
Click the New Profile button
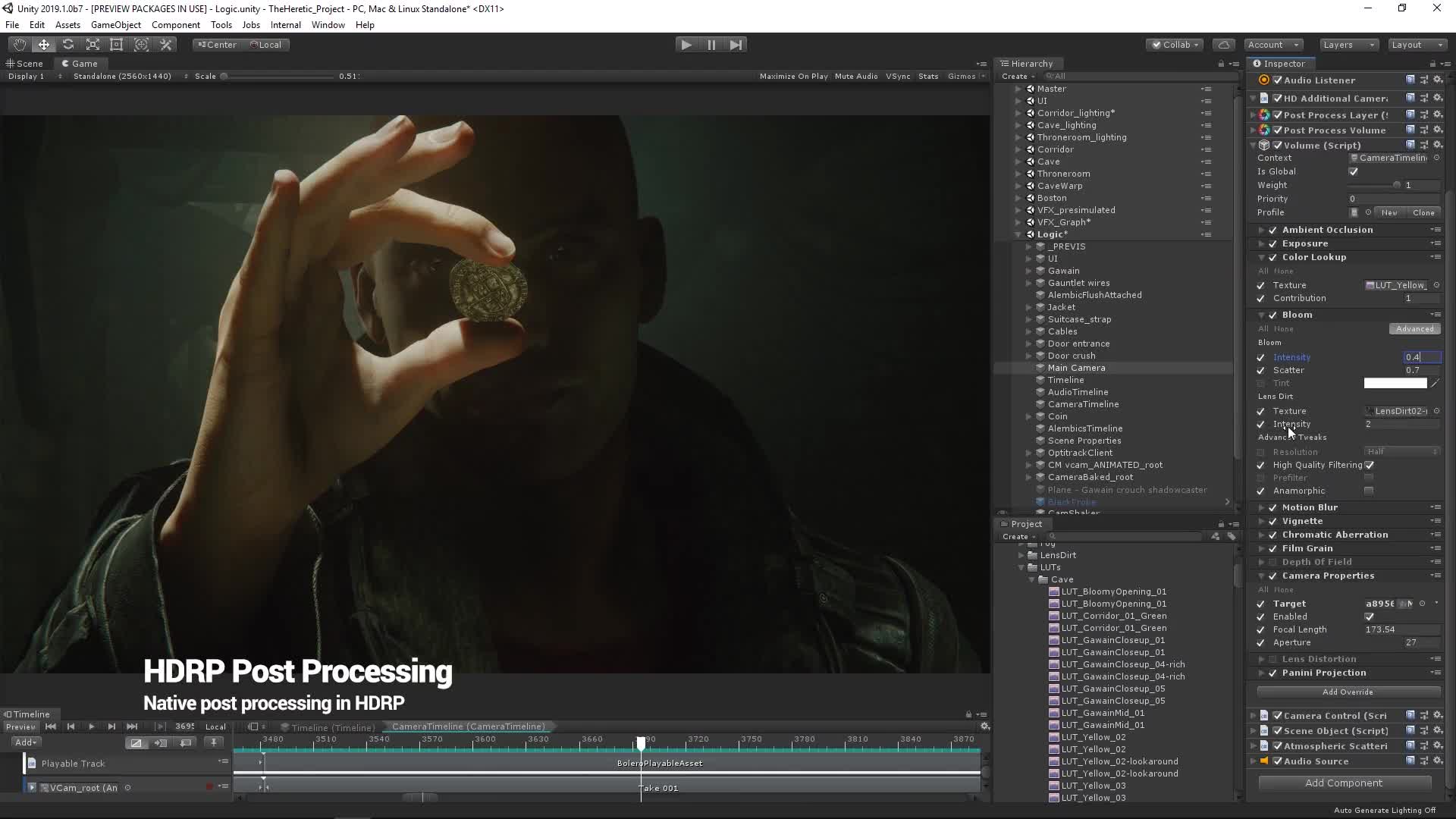(x=1389, y=212)
